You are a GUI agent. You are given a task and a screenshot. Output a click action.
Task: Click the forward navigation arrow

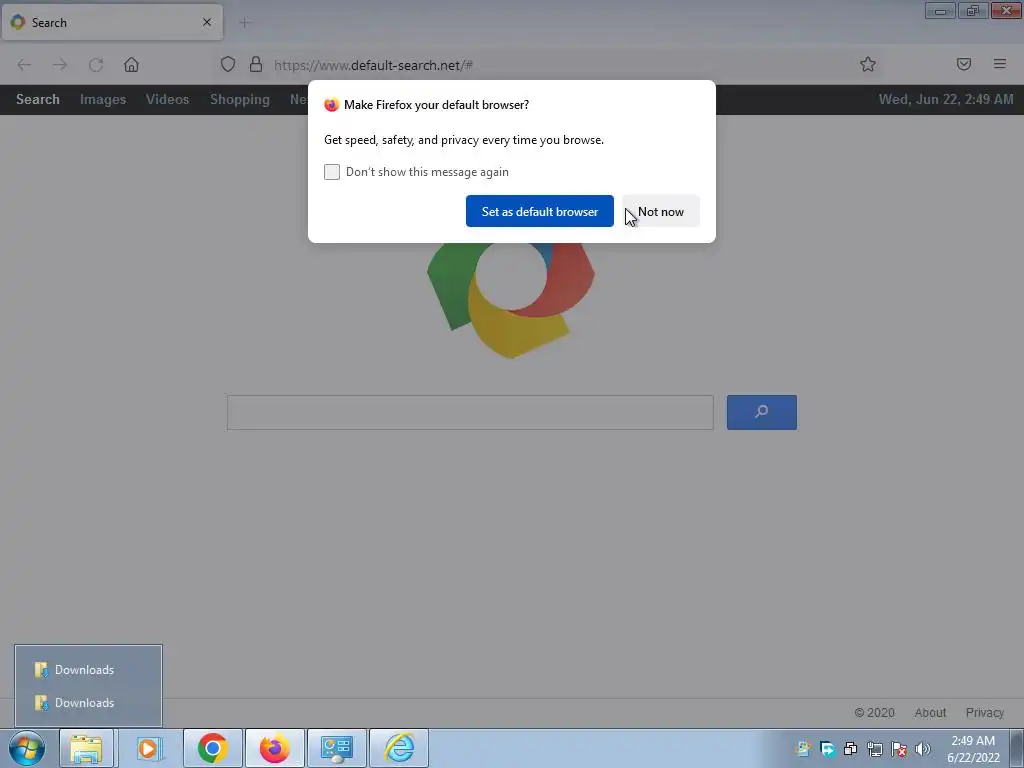[x=60, y=65]
